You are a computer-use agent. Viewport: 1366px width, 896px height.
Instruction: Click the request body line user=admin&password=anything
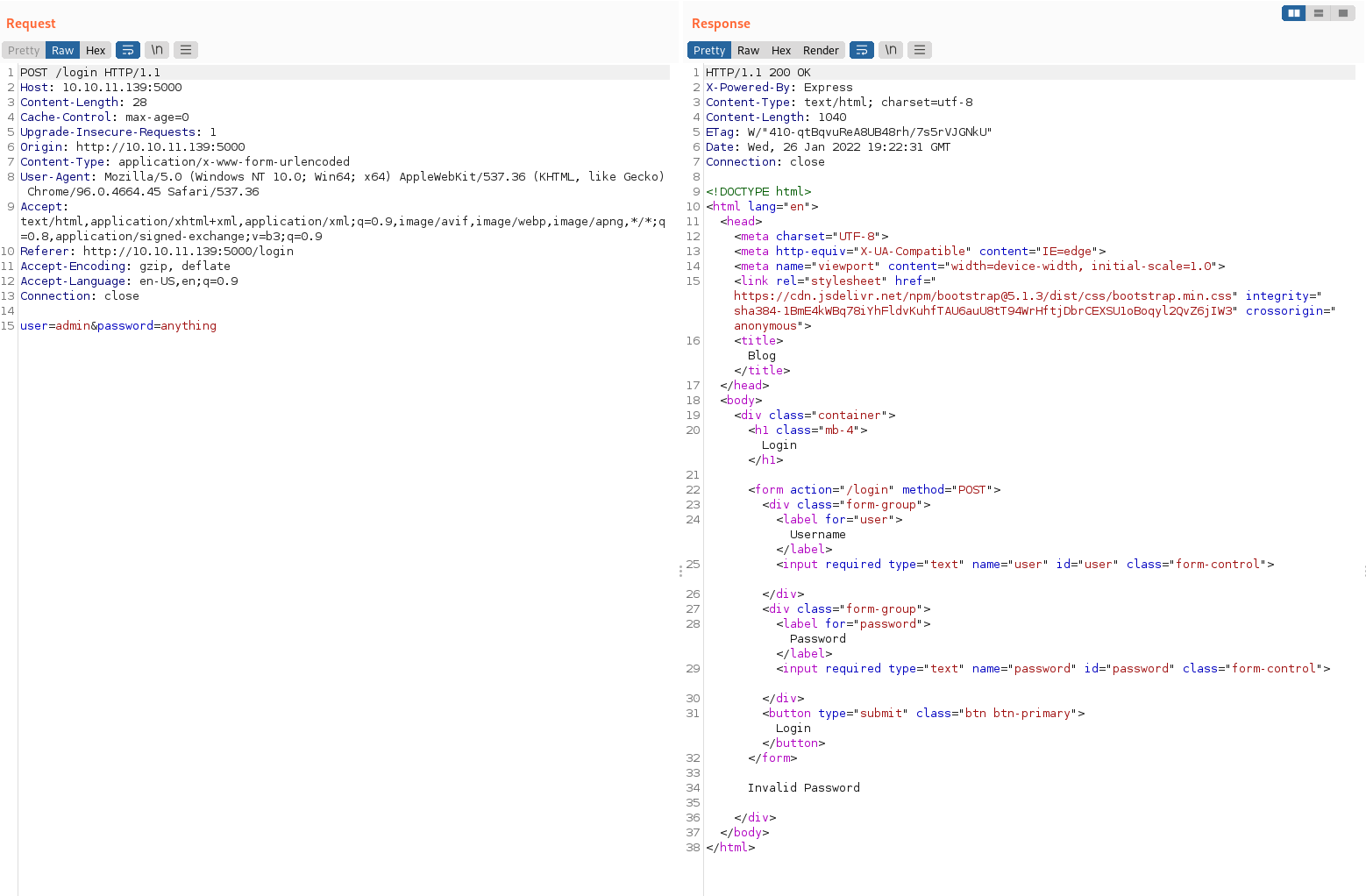(118, 325)
